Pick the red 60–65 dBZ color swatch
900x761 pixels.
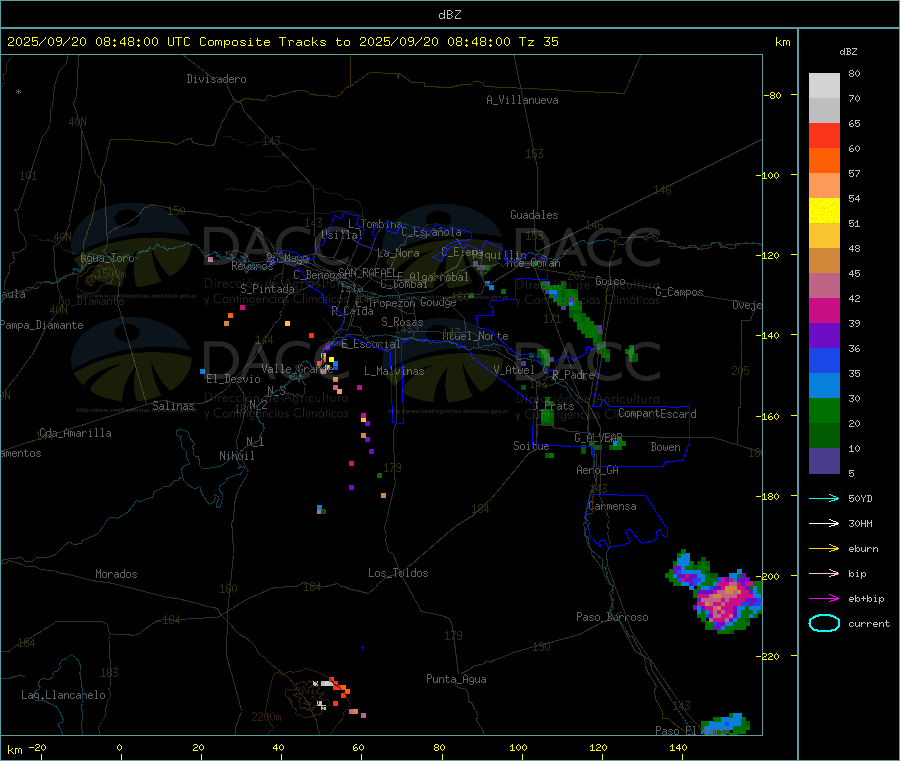point(824,135)
